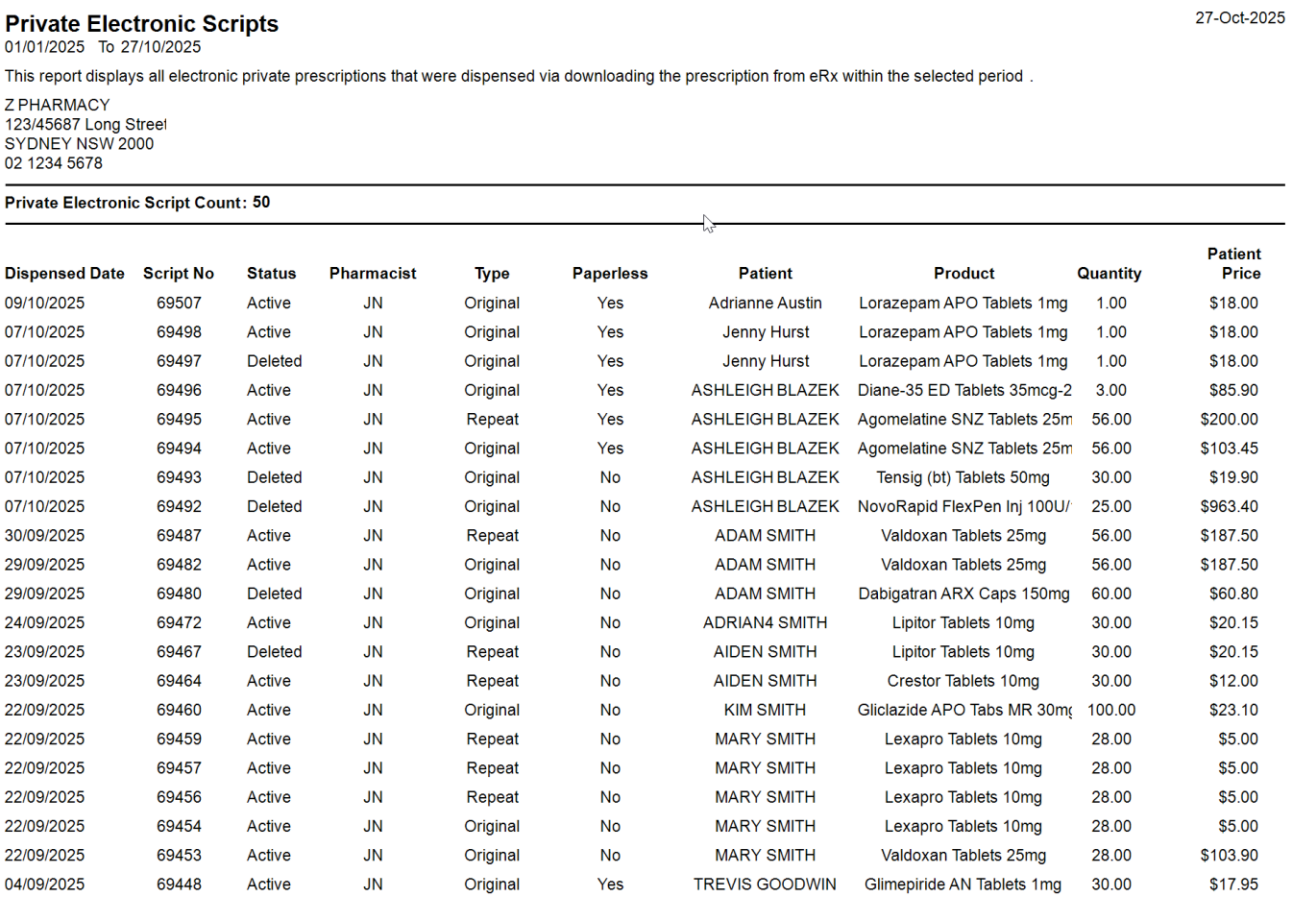Click patient name Adrianne Austin
Screen dimensions: 1303x903
click(765, 303)
